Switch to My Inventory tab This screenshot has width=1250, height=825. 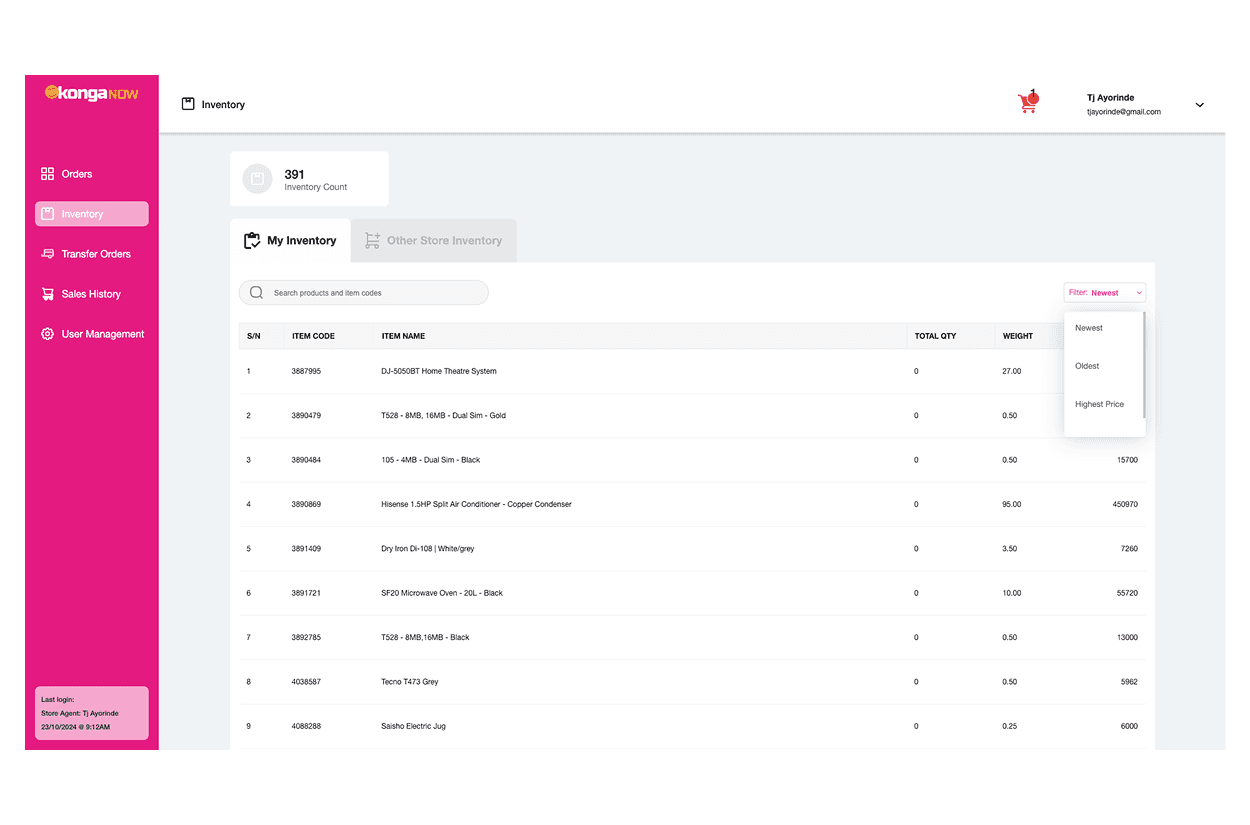point(290,241)
